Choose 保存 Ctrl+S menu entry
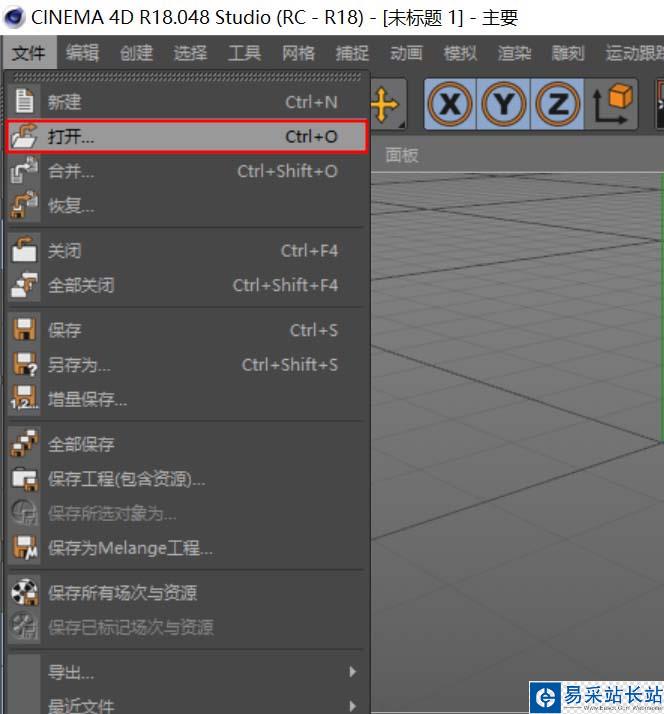The width and height of the screenshot is (664, 714). [x=187, y=330]
